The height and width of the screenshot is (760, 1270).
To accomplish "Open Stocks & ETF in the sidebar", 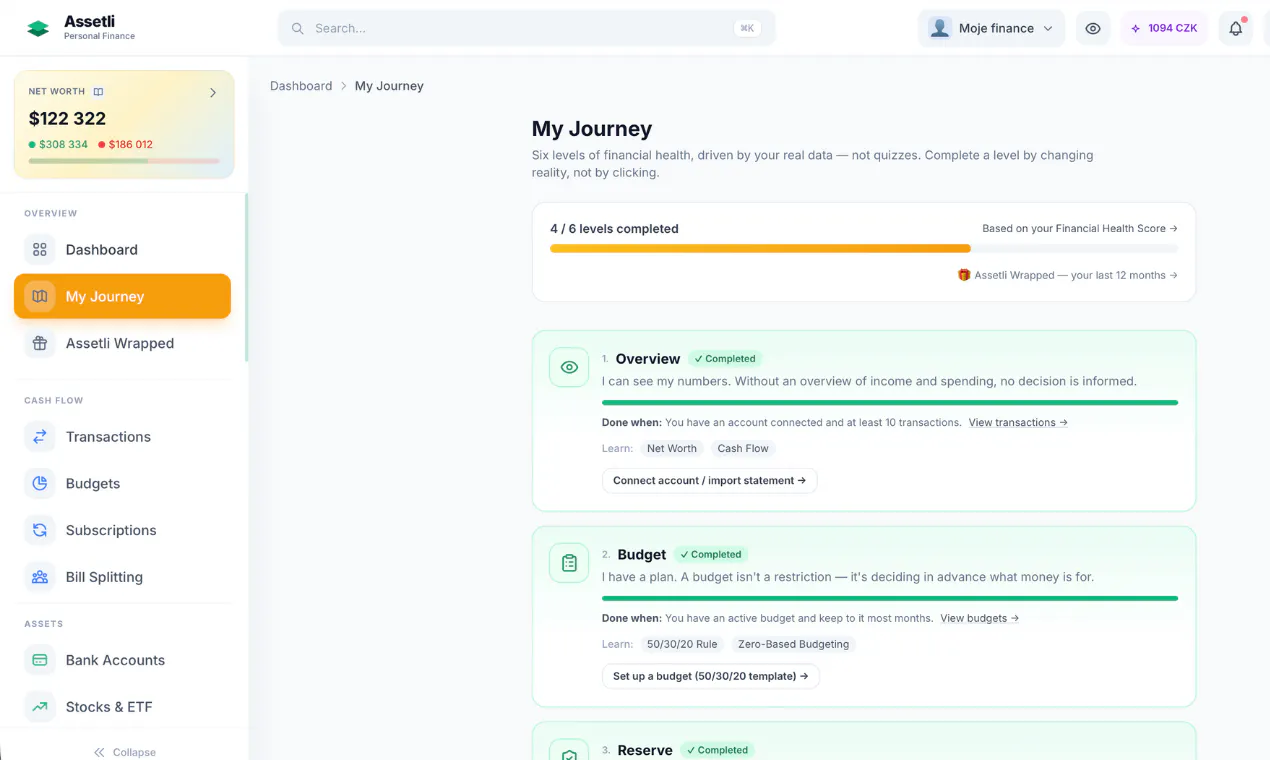I will point(122,707).
